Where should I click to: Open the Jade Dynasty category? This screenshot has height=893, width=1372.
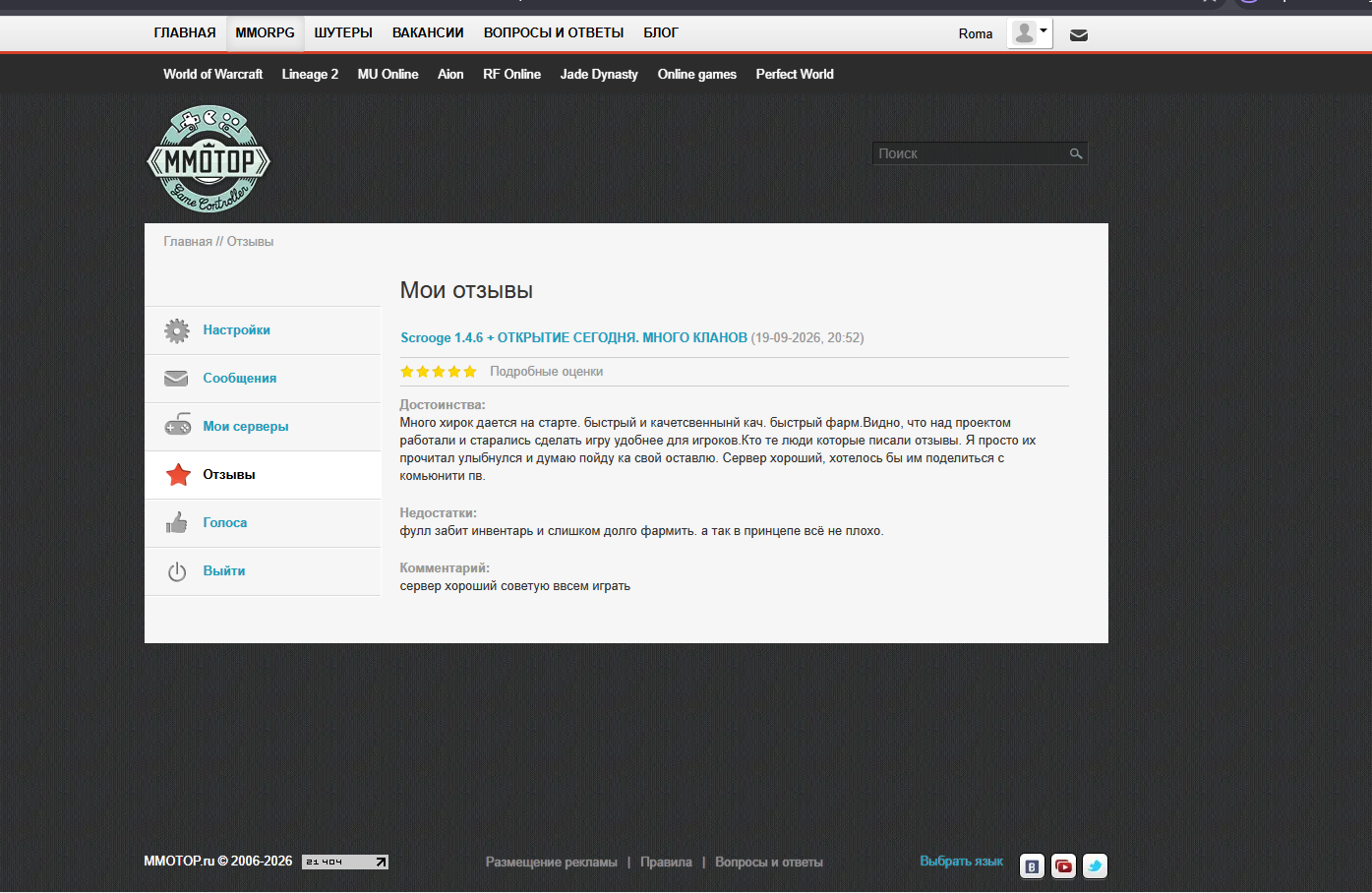pyautogui.click(x=599, y=75)
